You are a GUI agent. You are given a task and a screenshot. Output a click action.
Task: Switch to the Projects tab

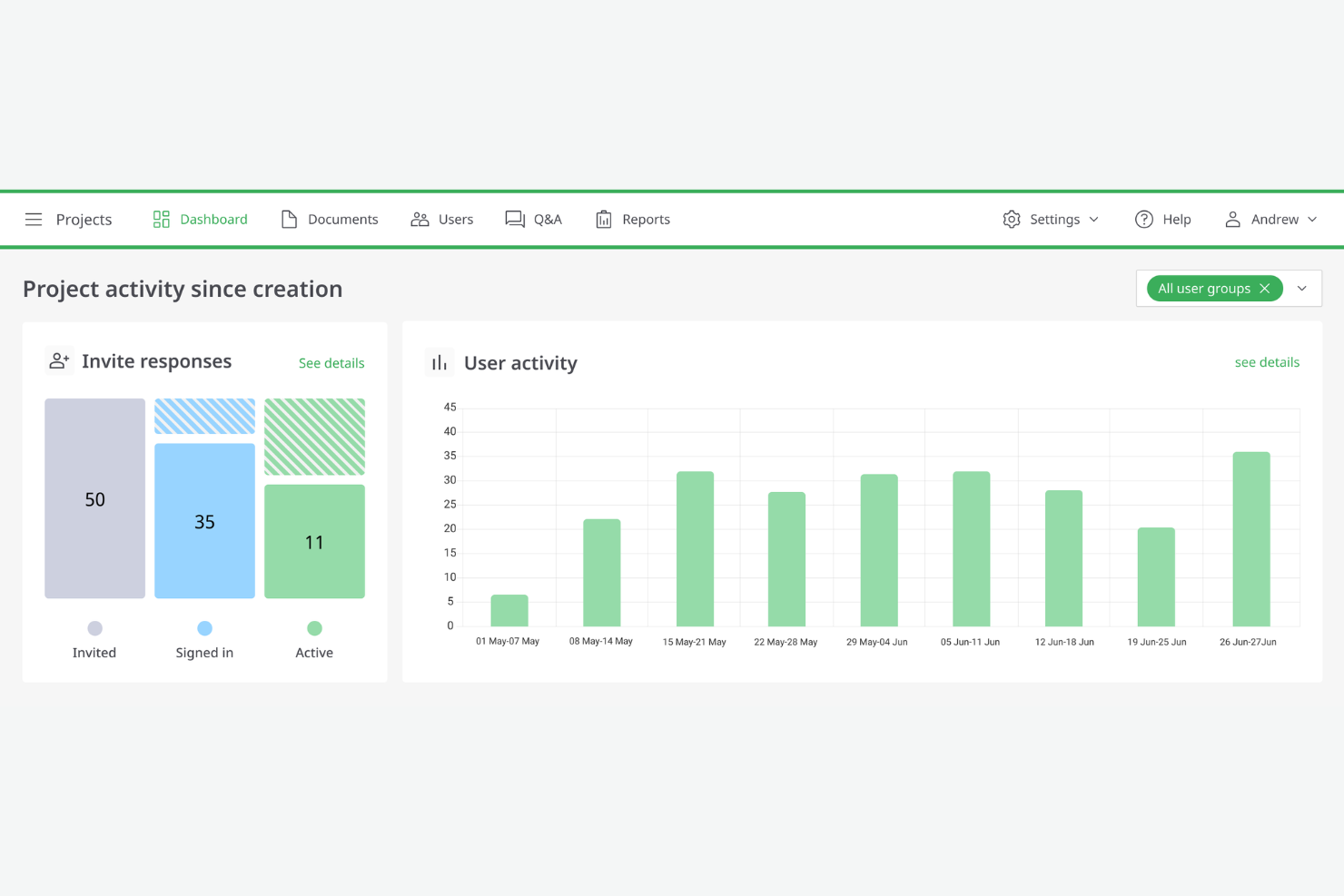(x=84, y=219)
